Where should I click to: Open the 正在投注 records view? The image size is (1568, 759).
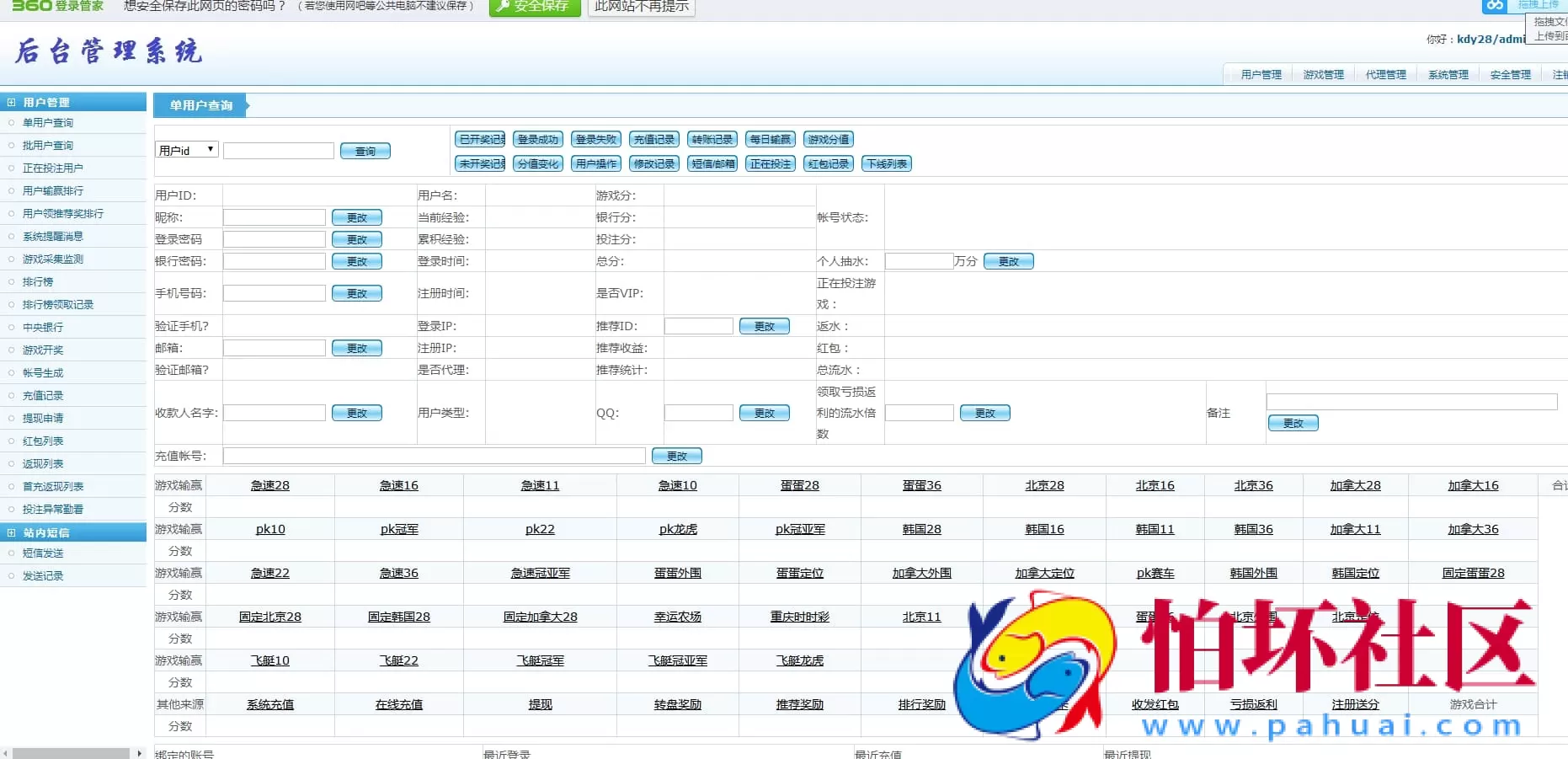(770, 163)
